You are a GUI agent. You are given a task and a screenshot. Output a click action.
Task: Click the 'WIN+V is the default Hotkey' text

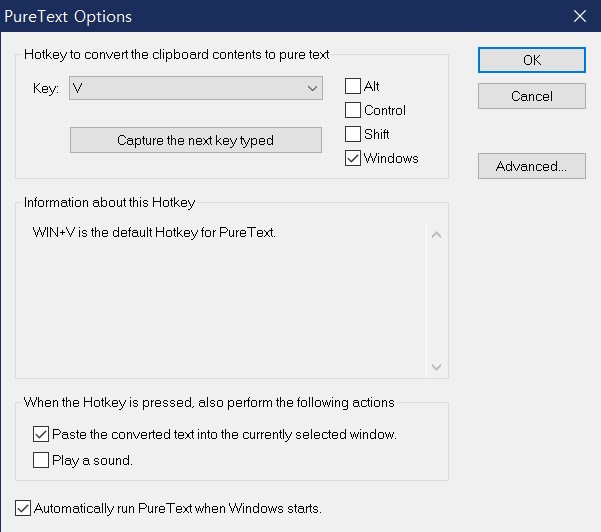pyautogui.click(x=154, y=233)
